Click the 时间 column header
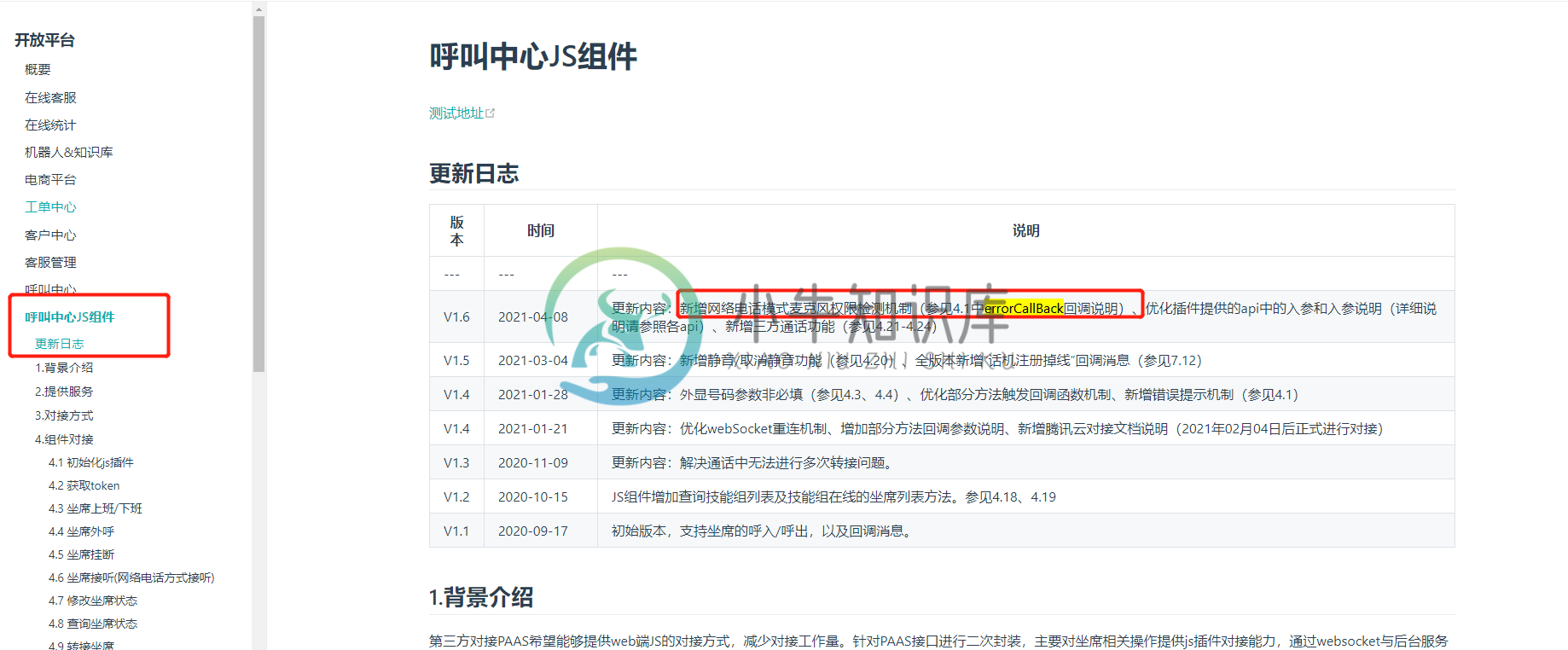This screenshot has width=1568, height=650. tap(541, 230)
